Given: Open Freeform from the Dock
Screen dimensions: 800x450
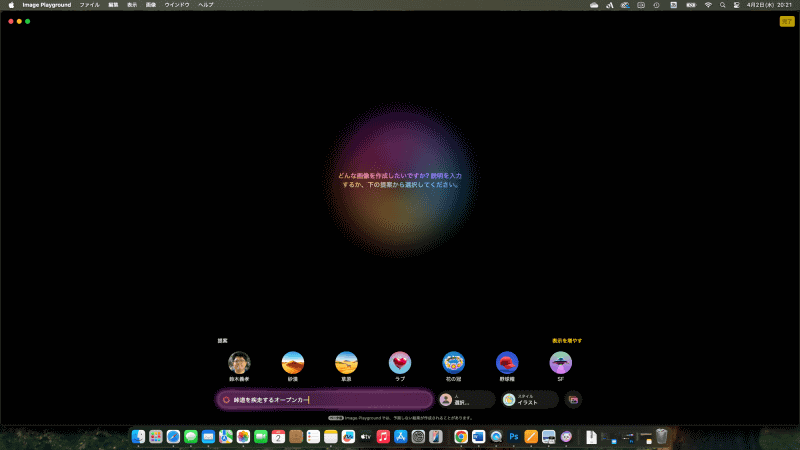Looking at the screenshot, I should coord(348,437).
